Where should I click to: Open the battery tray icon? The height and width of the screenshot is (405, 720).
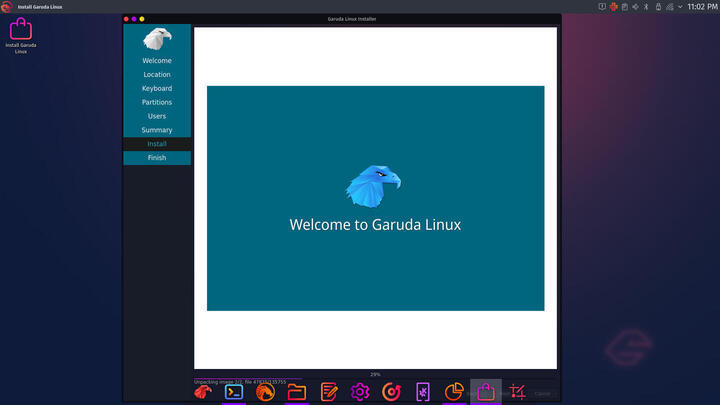[658, 7]
